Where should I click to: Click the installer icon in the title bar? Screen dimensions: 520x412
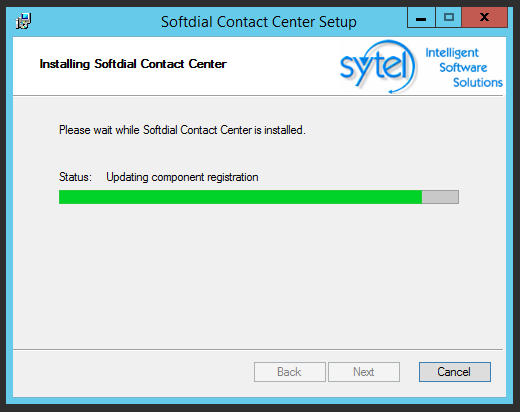point(23,21)
